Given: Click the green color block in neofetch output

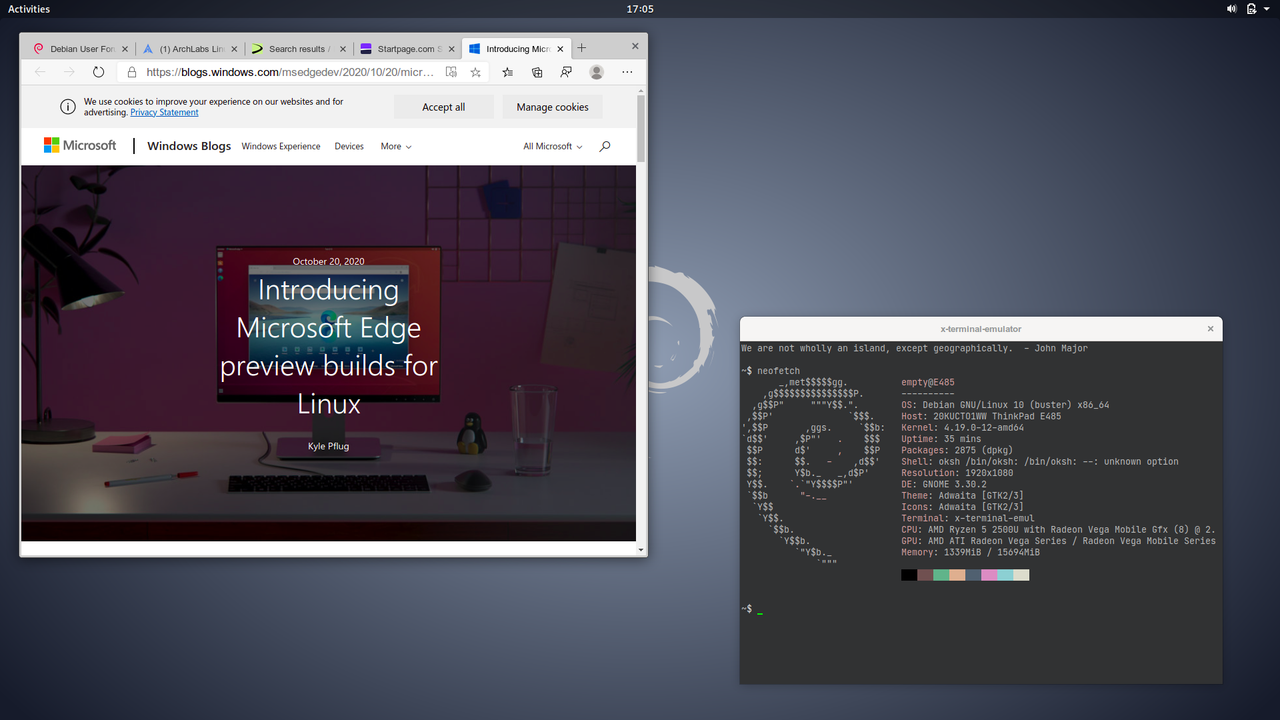Looking at the screenshot, I should click(941, 575).
